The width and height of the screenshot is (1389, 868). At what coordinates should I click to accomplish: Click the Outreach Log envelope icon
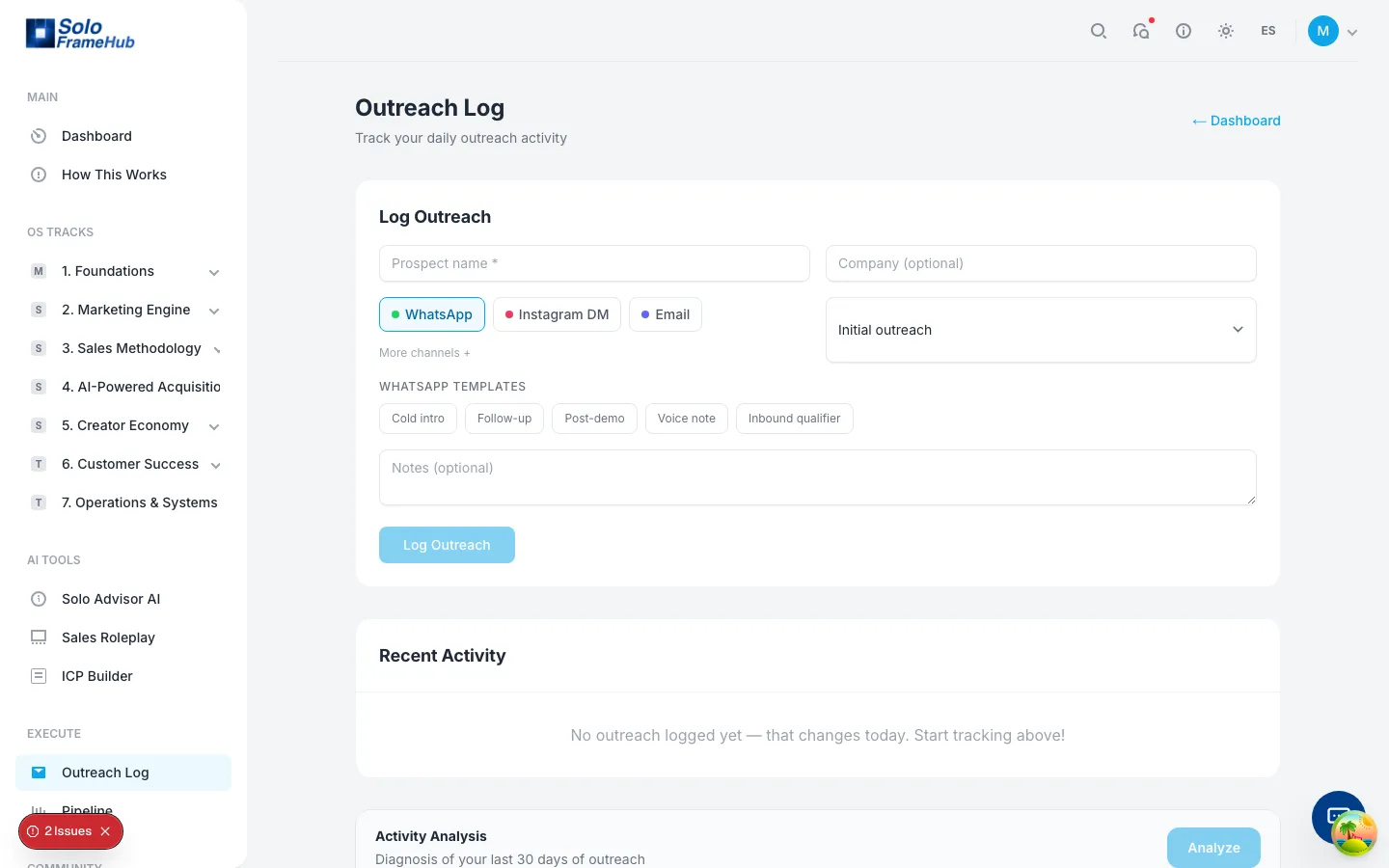(39, 773)
